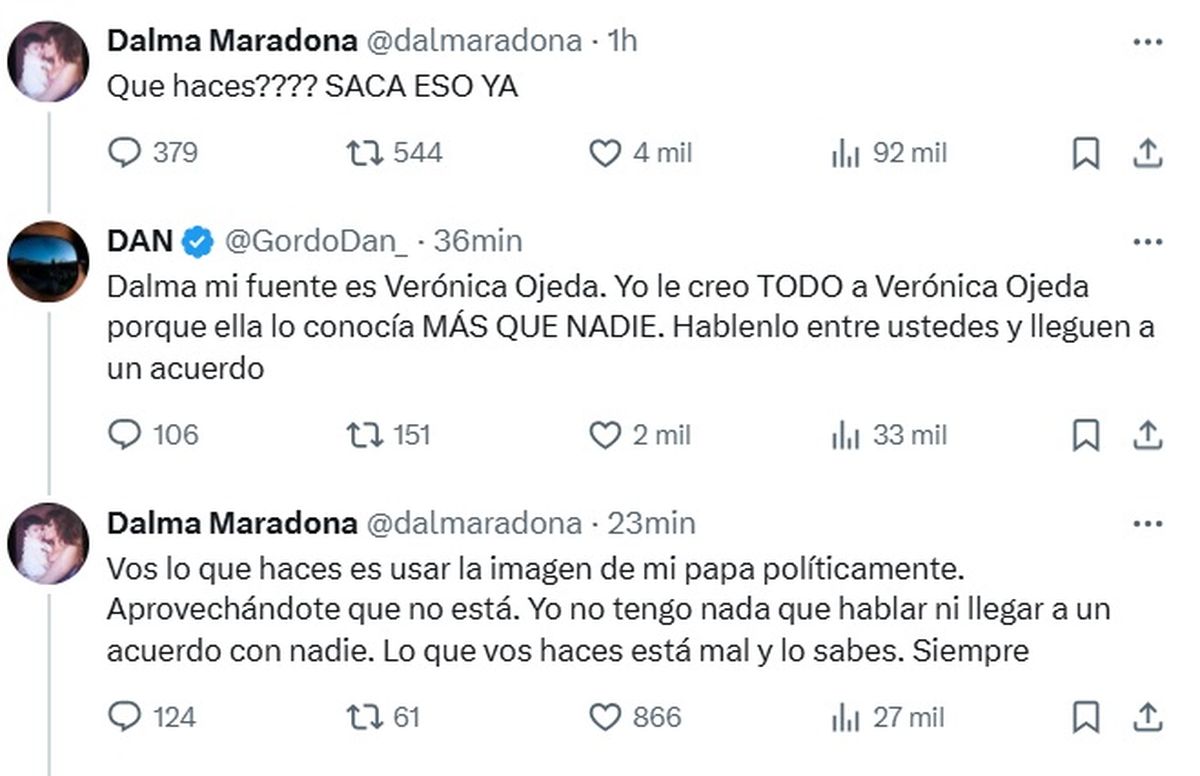The image size is (1200, 776).
Task: Share Dalma's last tweet
Action: coord(1148,717)
